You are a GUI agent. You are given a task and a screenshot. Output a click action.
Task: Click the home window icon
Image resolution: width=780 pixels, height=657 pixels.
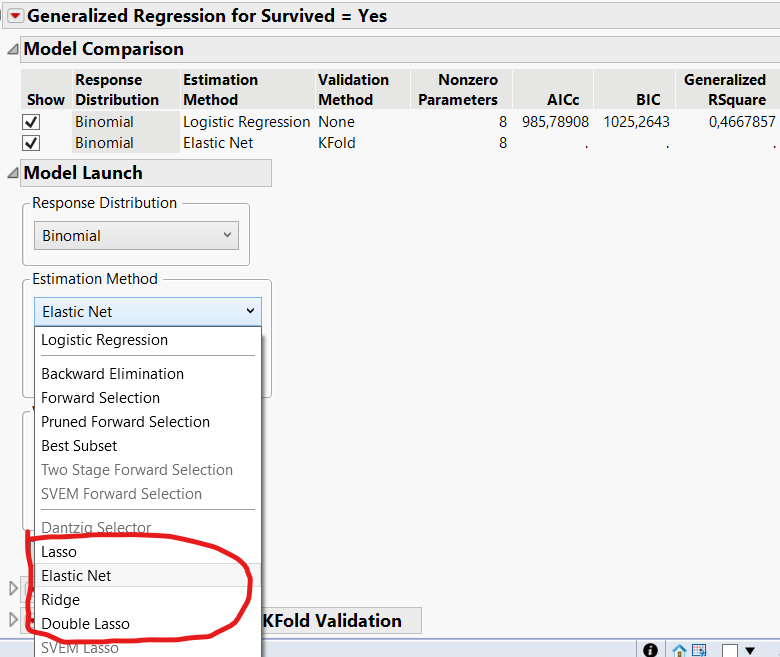[680, 650]
